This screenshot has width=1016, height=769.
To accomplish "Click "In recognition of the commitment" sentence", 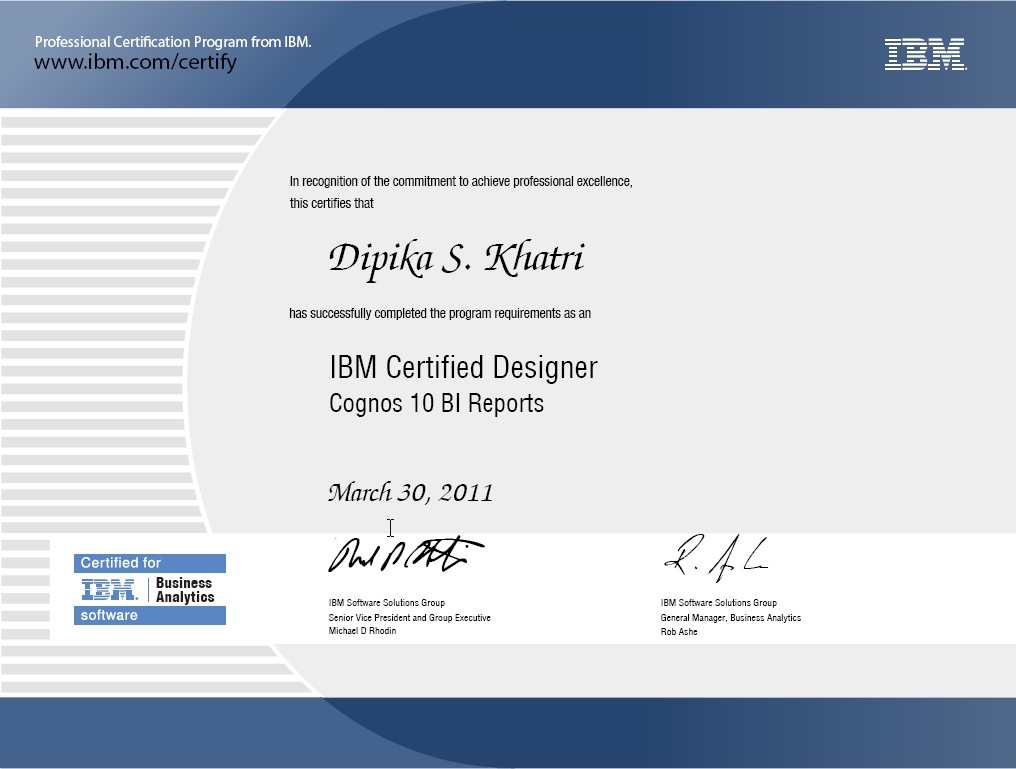I will tap(461, 181).
